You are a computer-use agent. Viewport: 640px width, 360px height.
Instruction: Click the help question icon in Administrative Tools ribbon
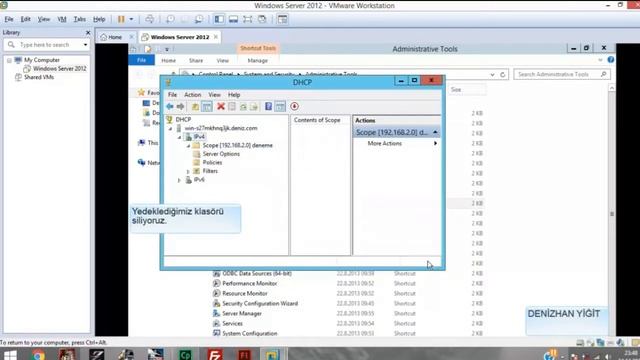coord(611,60)
